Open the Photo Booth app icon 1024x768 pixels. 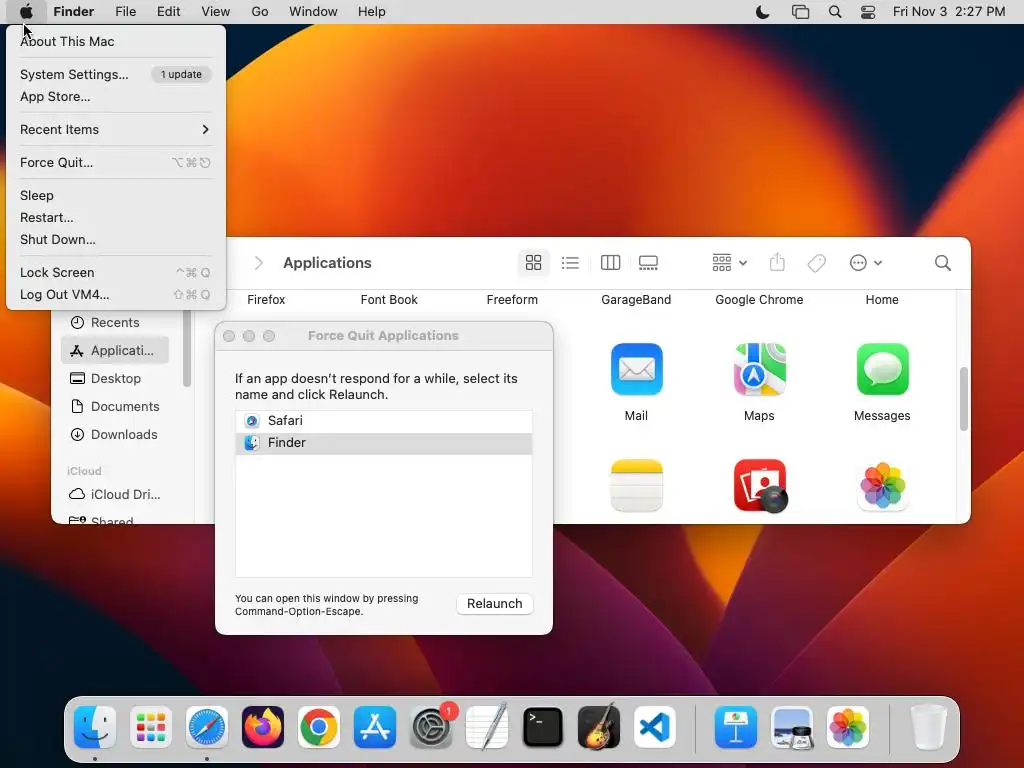pos(760,486)
